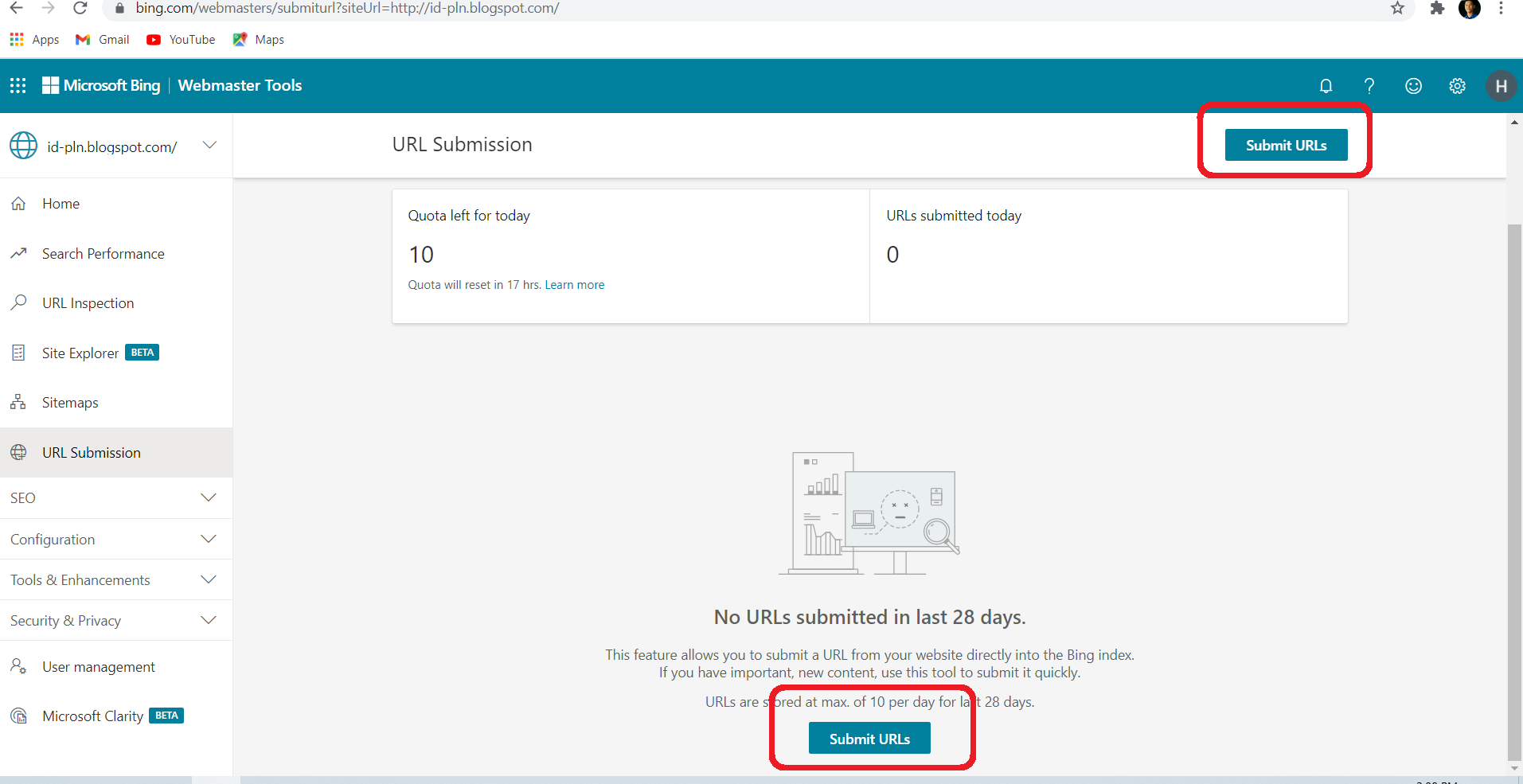Click the 'URLs submitted today' label
The image size is (1523, 784).
[954, 216]
